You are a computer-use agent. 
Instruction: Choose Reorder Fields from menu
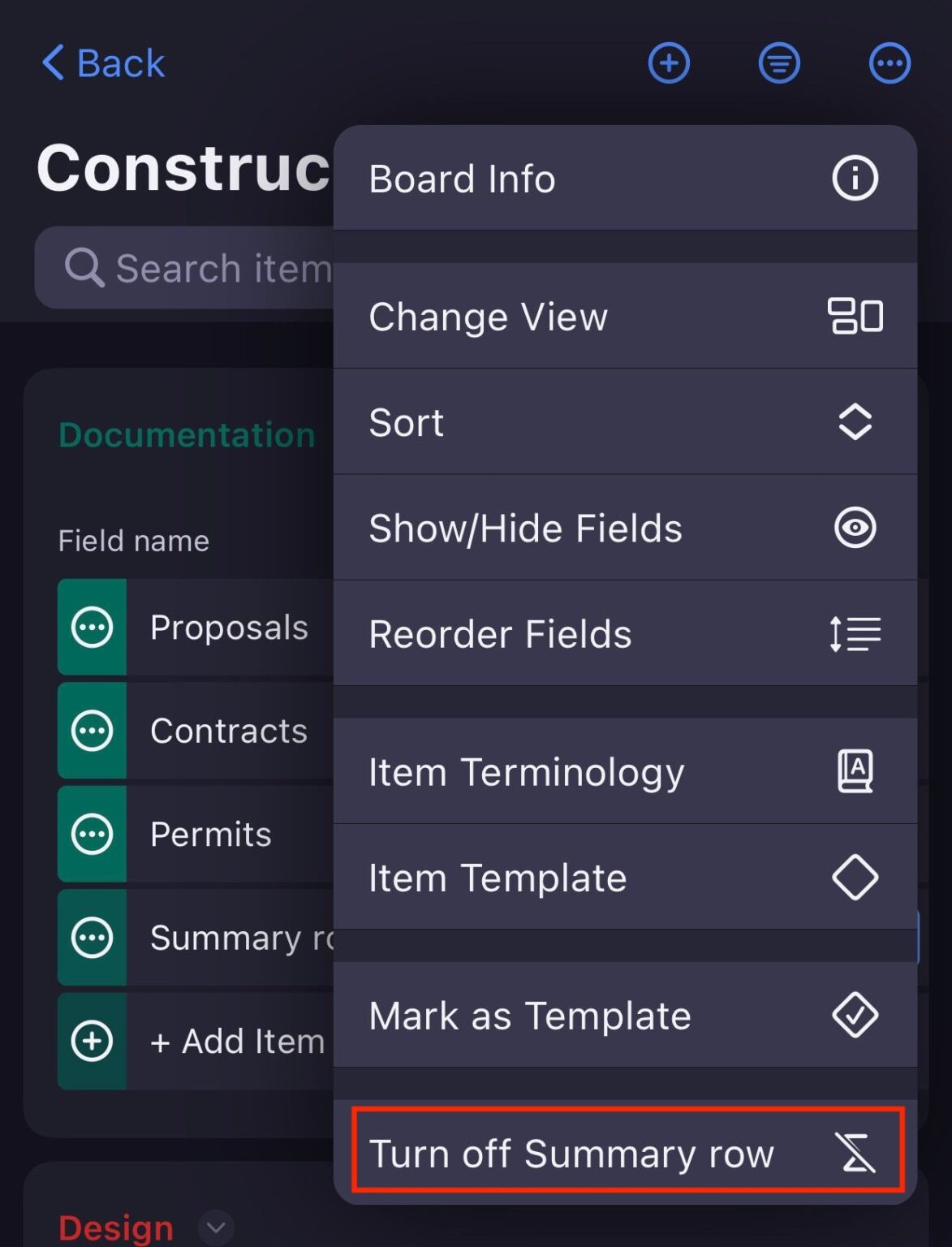625,634
